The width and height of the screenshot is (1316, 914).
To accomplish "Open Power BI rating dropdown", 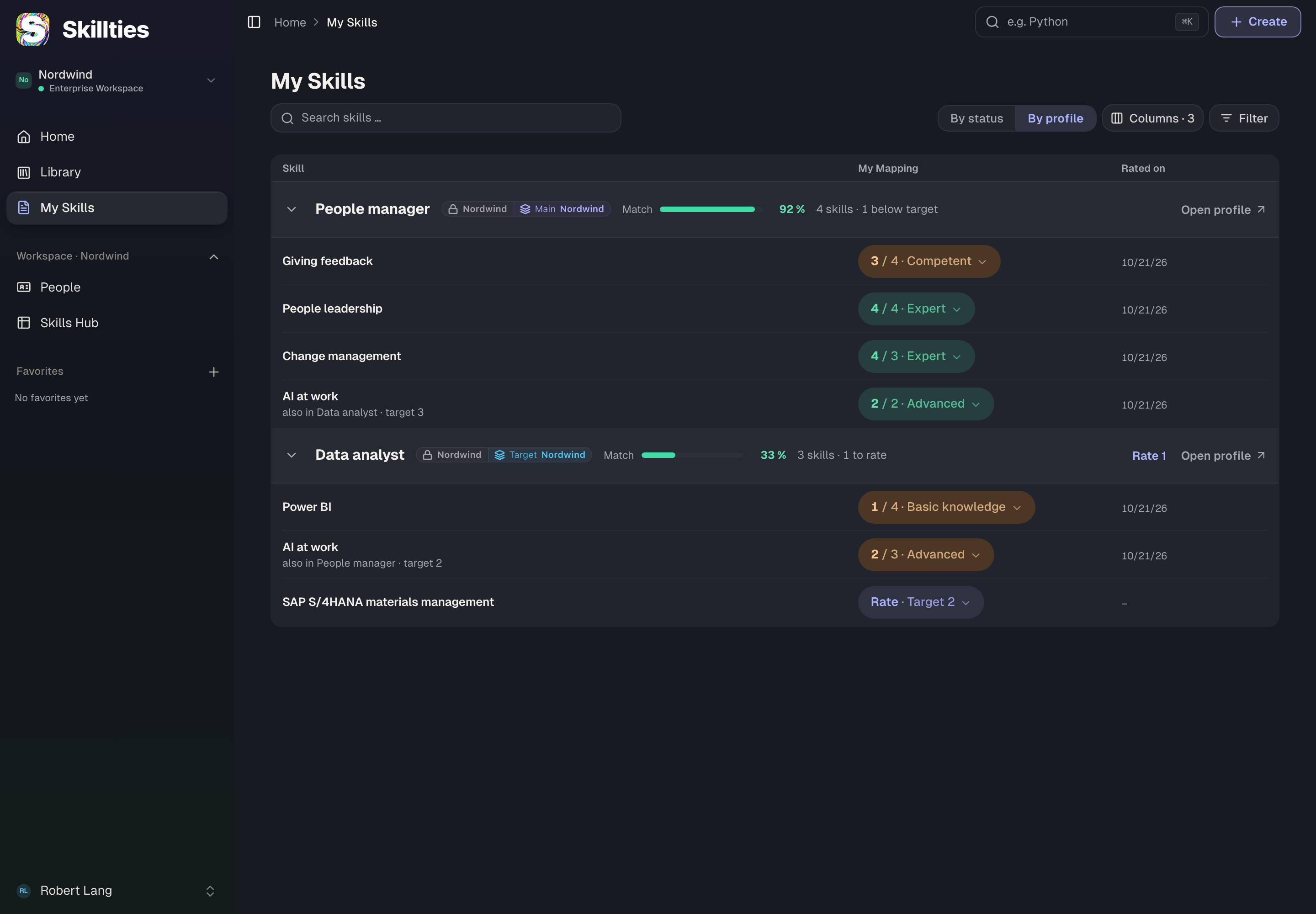I will [946, 507].
